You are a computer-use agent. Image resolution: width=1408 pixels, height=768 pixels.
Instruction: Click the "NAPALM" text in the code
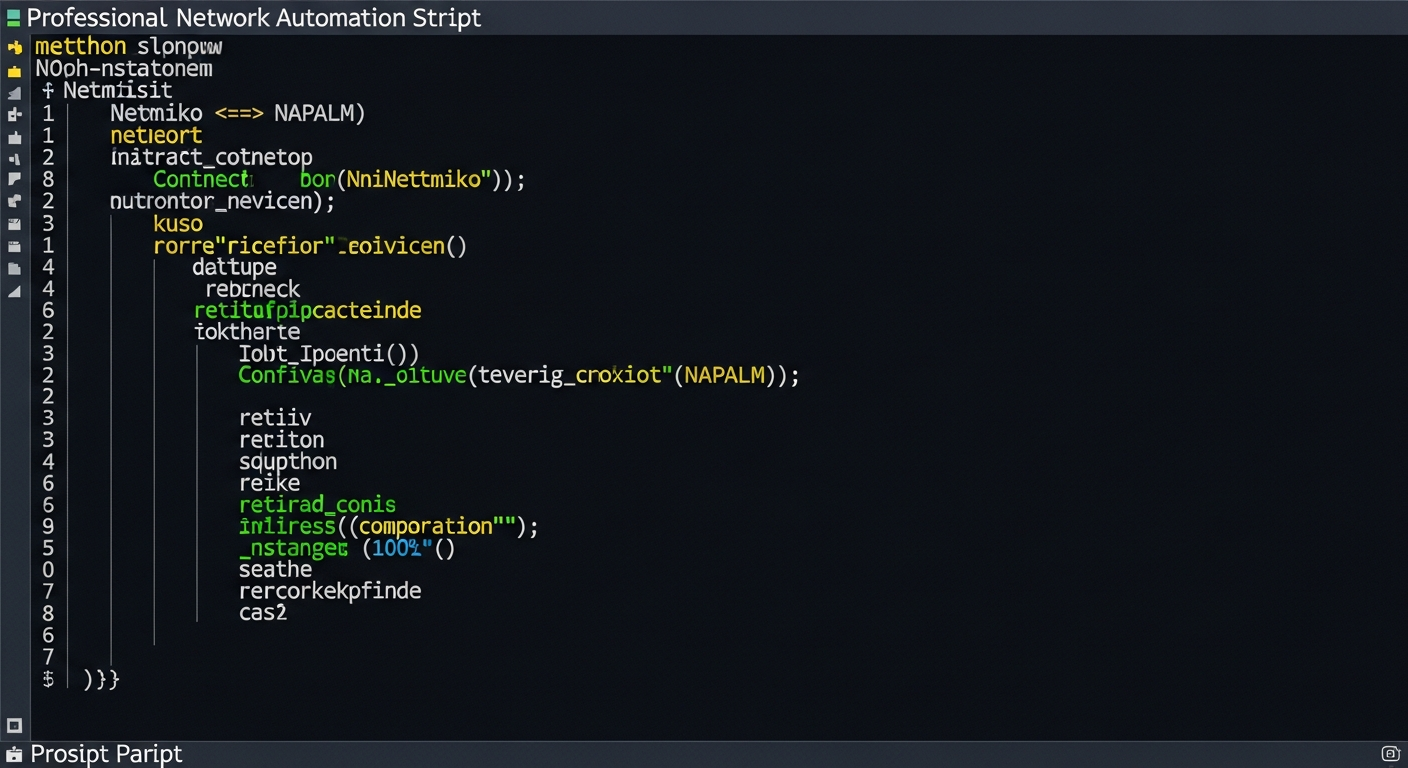pyautogui.click(x=315, y=113)
